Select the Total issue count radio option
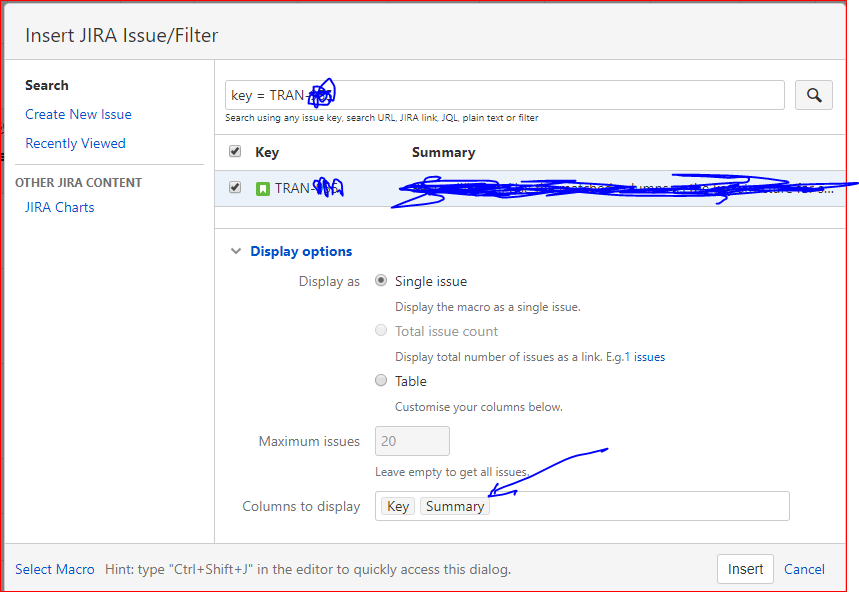The width and height of the screenshot is (859, 592). point(381,330)
